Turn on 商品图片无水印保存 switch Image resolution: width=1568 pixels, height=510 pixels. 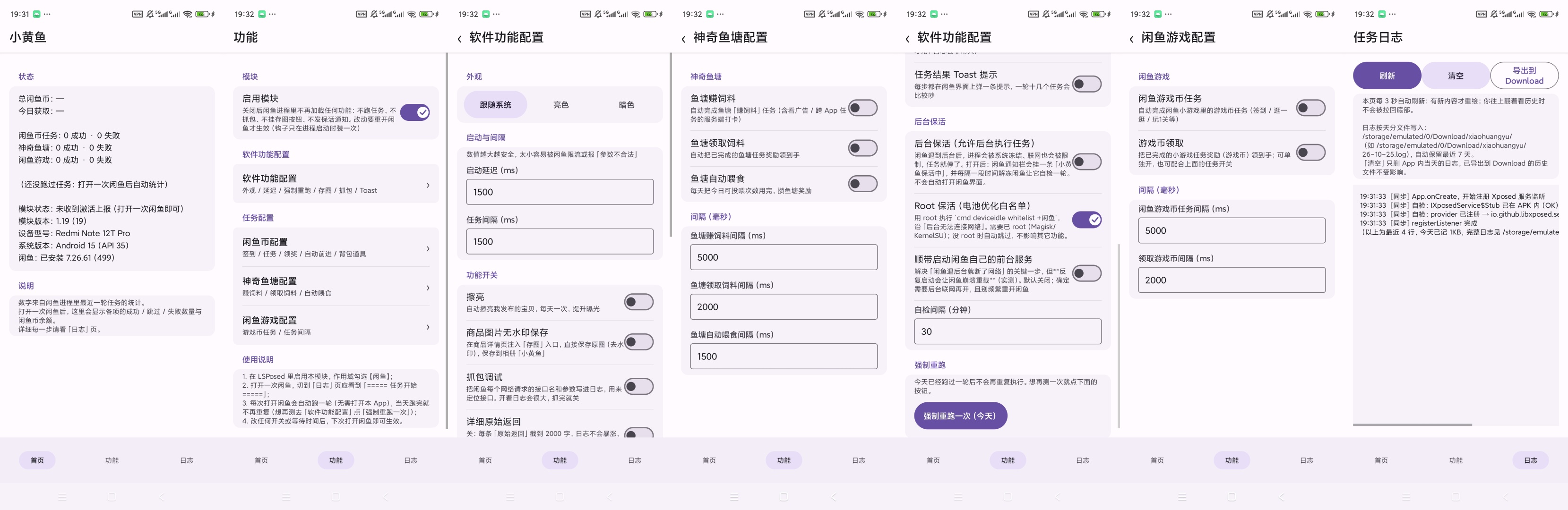pos(638,342)
